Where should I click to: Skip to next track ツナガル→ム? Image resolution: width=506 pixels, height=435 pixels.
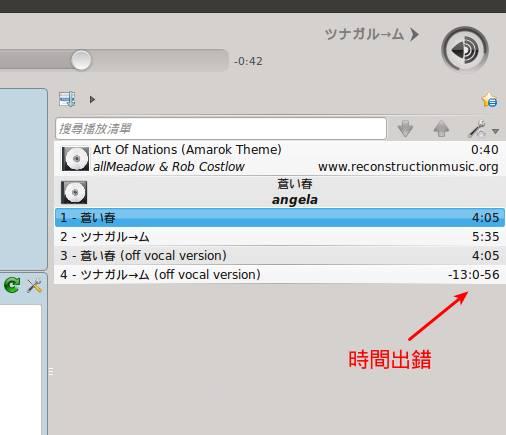pyautogui.click(x=372, y=34)
